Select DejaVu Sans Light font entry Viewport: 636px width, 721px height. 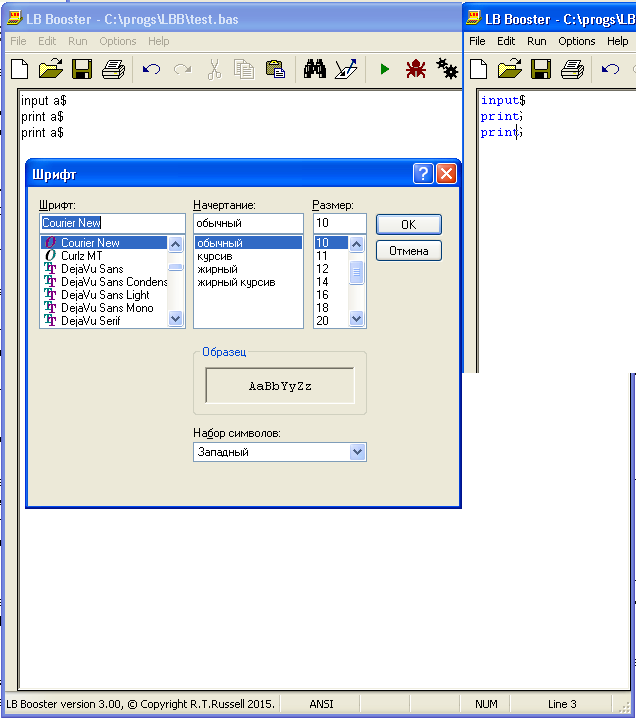(104, 295)
